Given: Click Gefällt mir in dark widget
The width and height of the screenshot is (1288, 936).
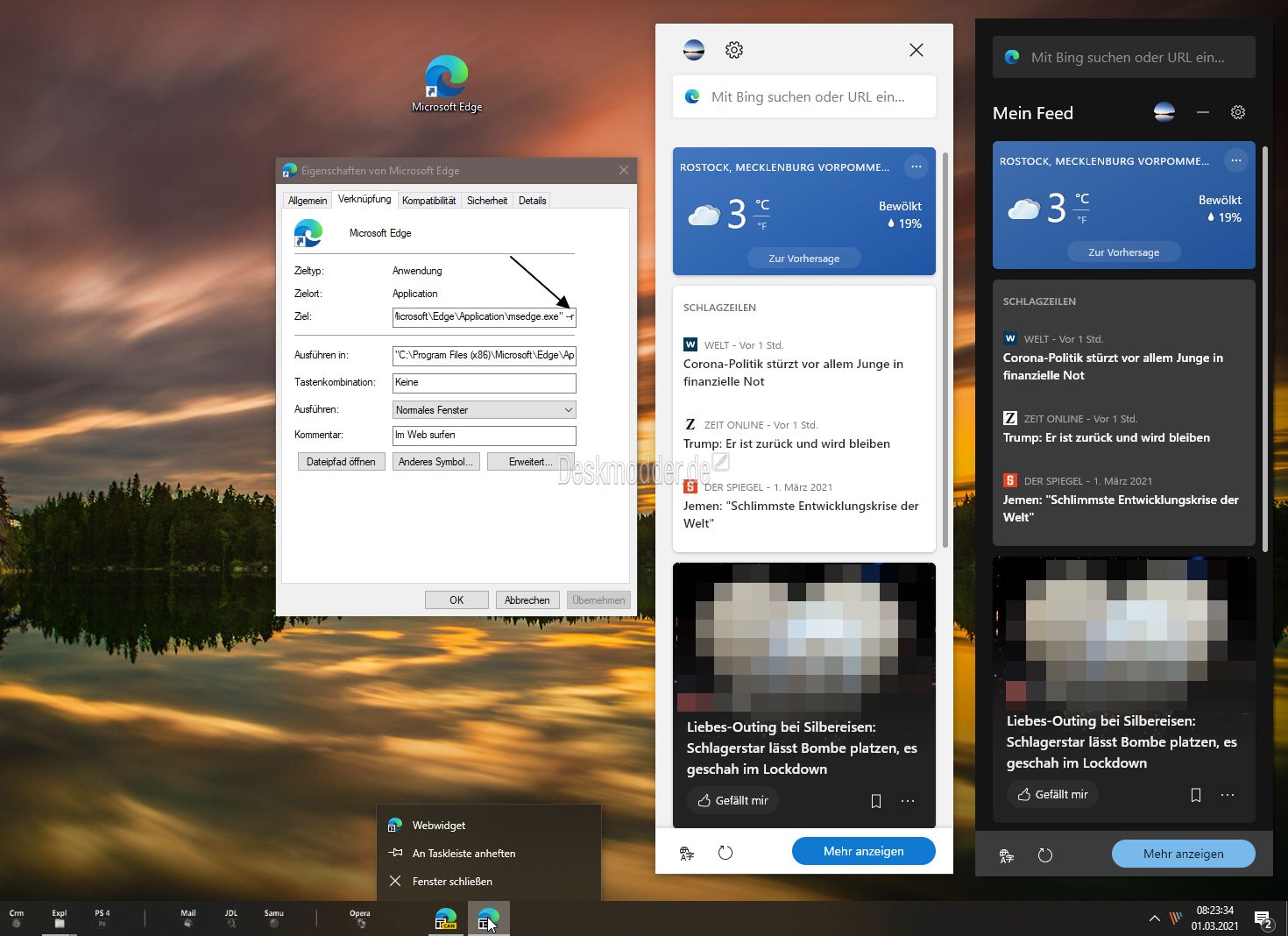Looking at the screenshot, I should tap(1052, 794).
